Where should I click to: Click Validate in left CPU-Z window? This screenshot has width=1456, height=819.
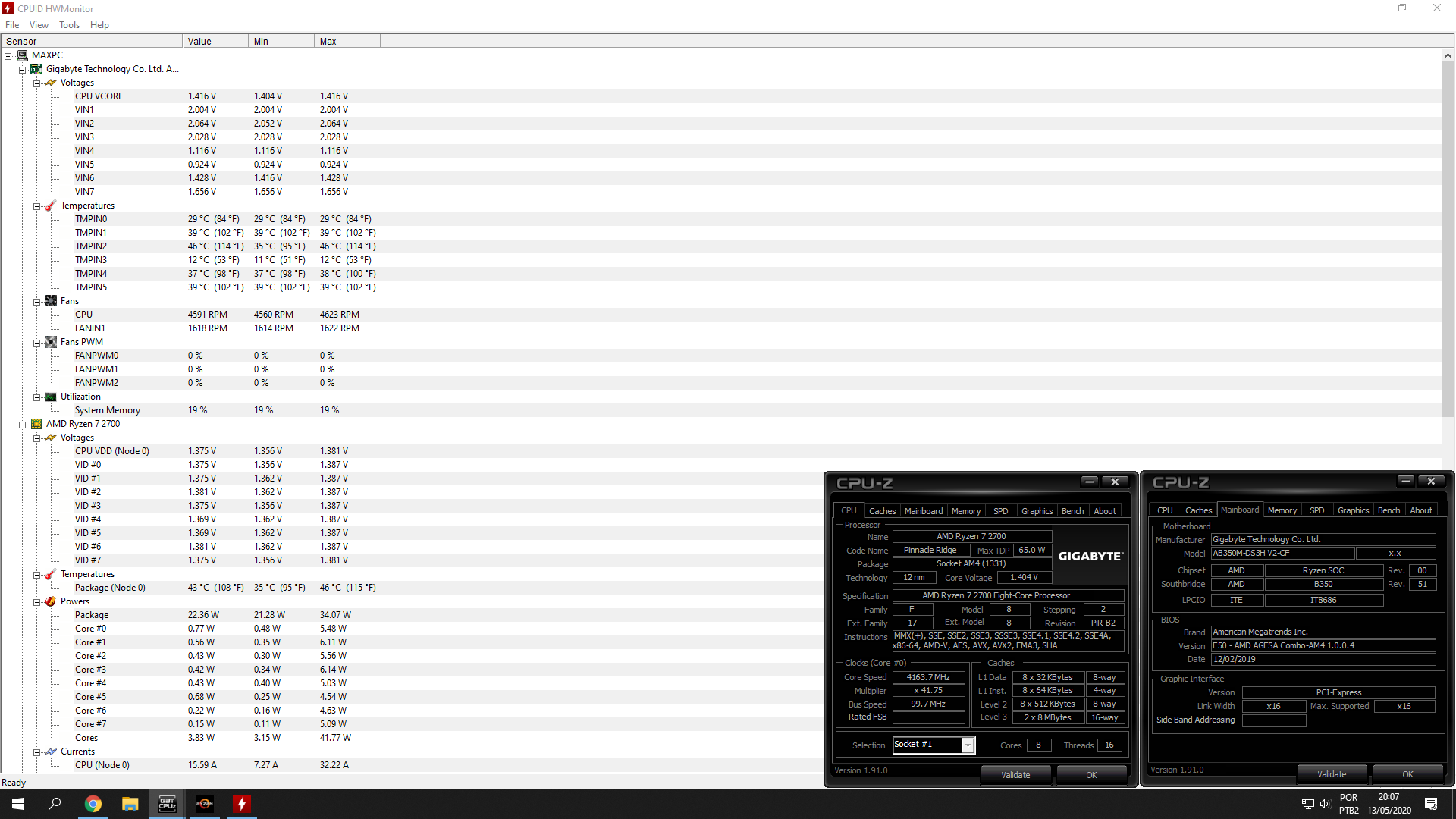1015,775
